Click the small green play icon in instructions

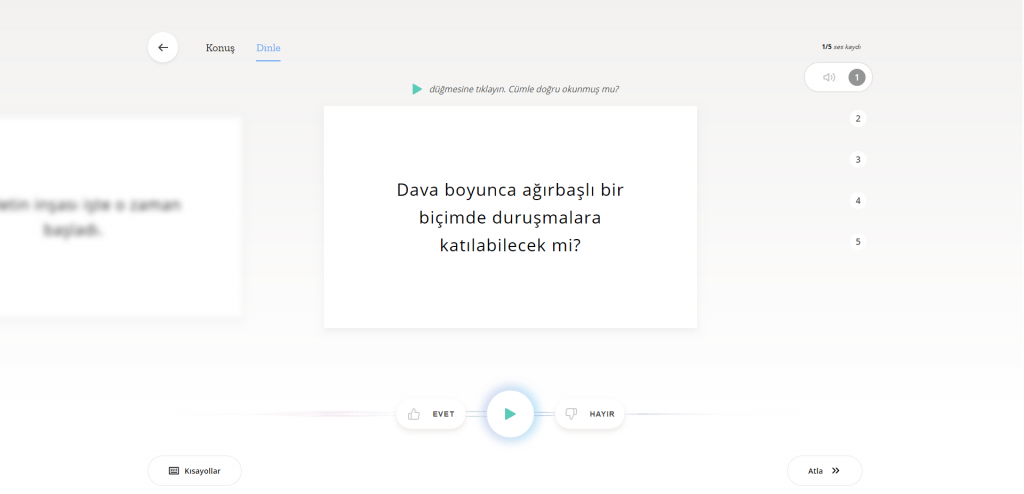coord(417,89)
